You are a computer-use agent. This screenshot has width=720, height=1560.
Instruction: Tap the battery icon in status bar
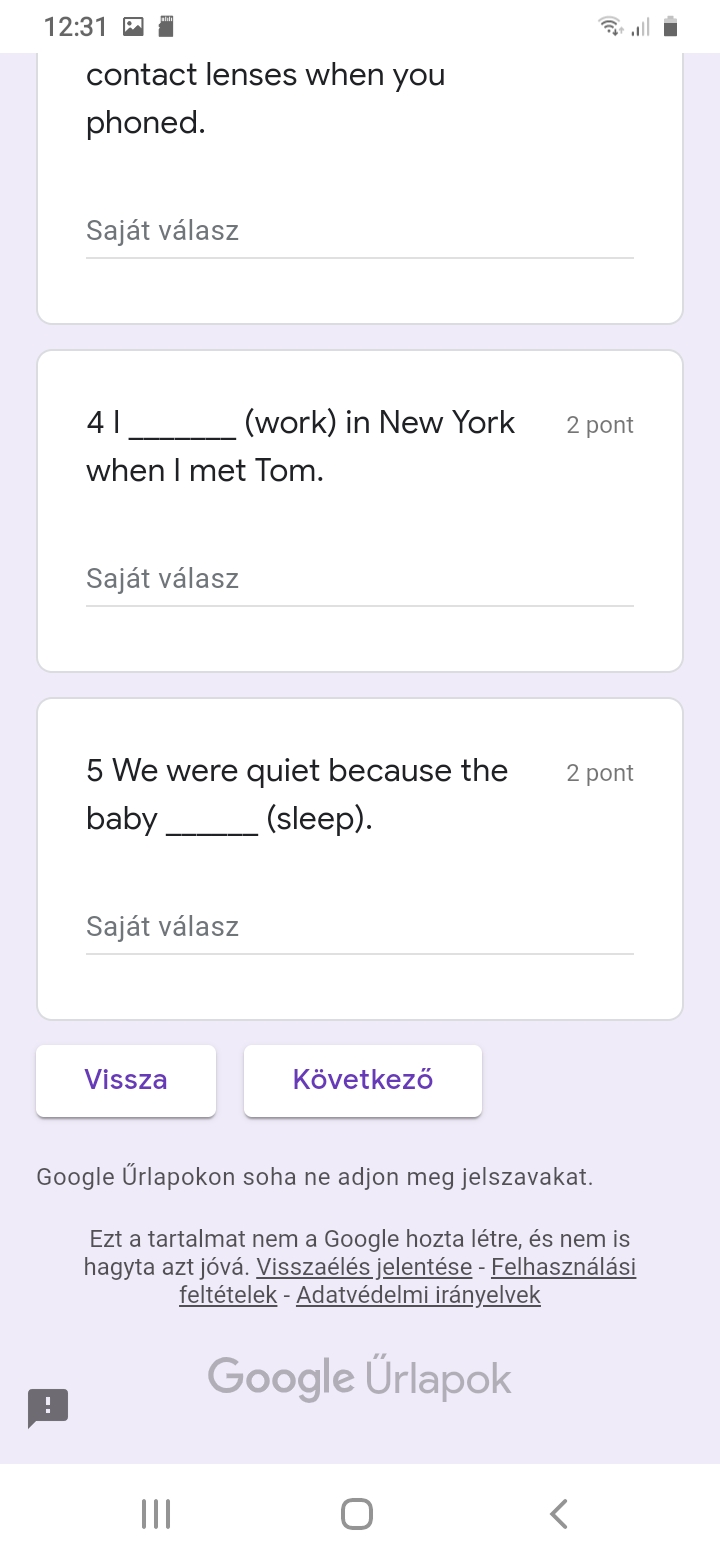671,27
